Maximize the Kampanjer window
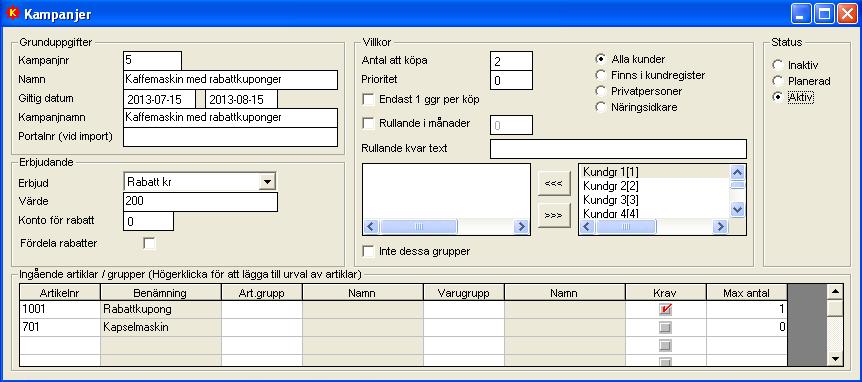This screenshot has width=862, height=382. (824, 14)
